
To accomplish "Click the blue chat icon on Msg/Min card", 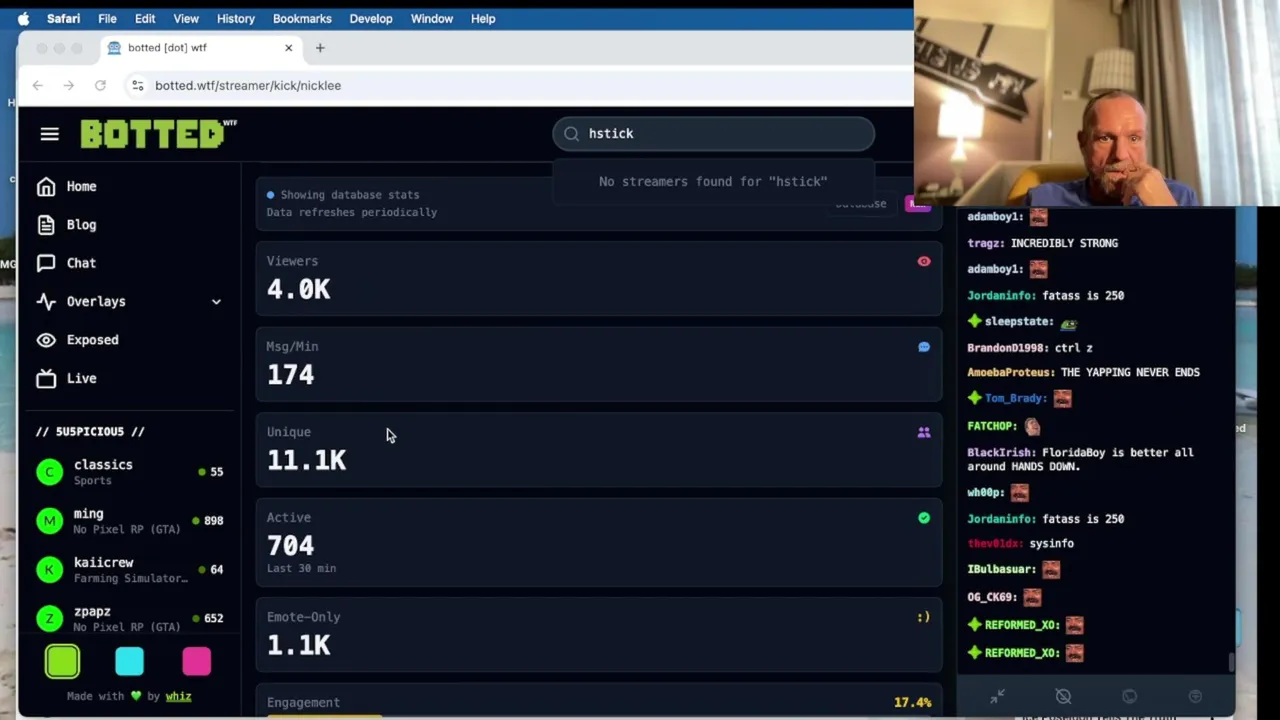I will point(924,347).
